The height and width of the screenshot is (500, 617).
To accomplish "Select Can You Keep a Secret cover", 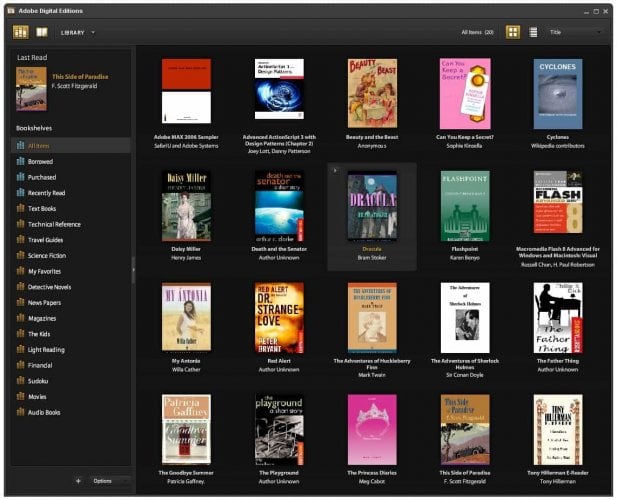I will (x=465, y=94).
